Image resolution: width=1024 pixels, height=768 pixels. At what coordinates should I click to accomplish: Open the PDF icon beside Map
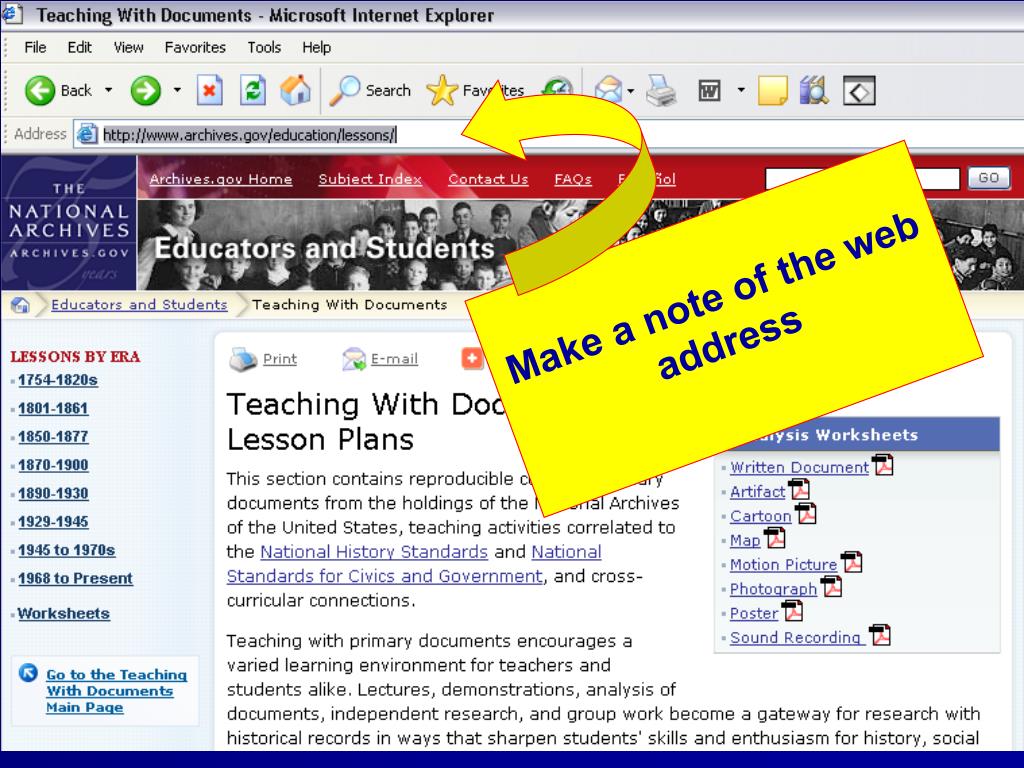(x=775, y=537)
